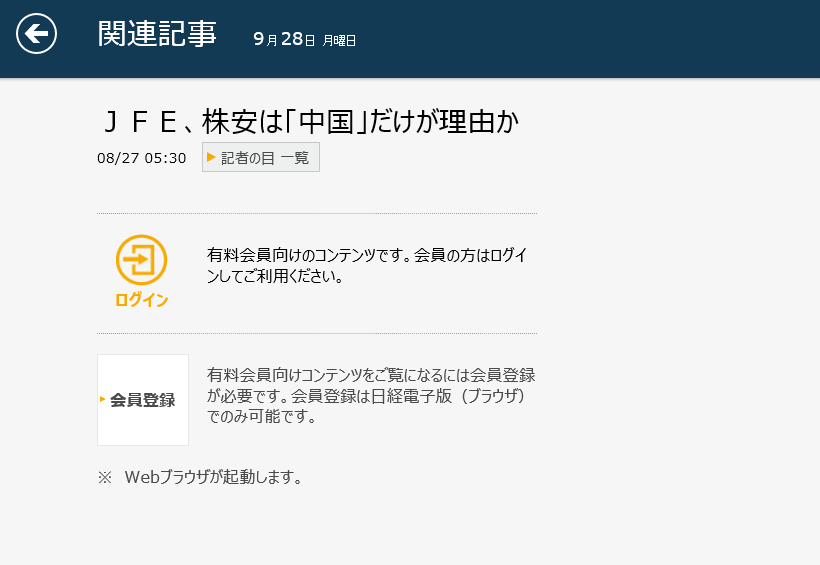This screenshot has width=820, height=565.
Task: Click the 月曜日 weekday label
Action: [x=339, y=41]
